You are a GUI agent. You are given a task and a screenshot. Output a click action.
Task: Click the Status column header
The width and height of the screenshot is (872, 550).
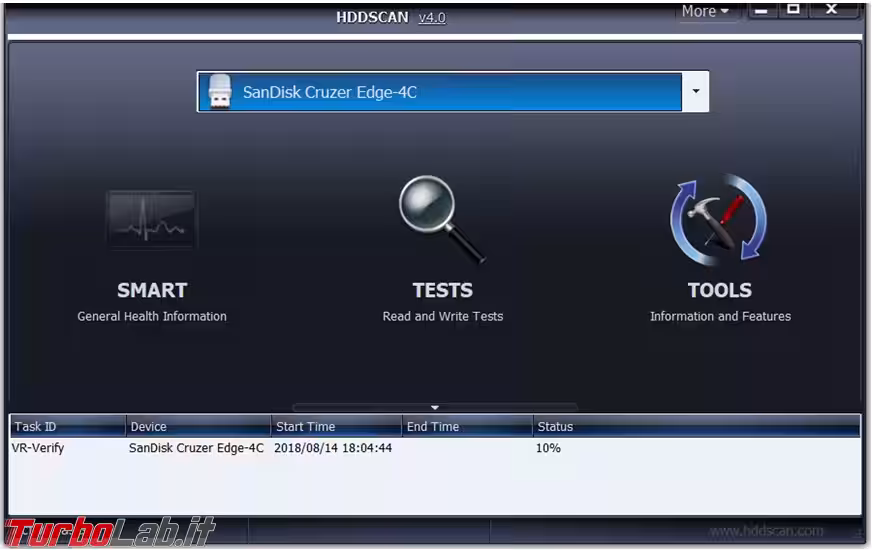pos(695,427)
